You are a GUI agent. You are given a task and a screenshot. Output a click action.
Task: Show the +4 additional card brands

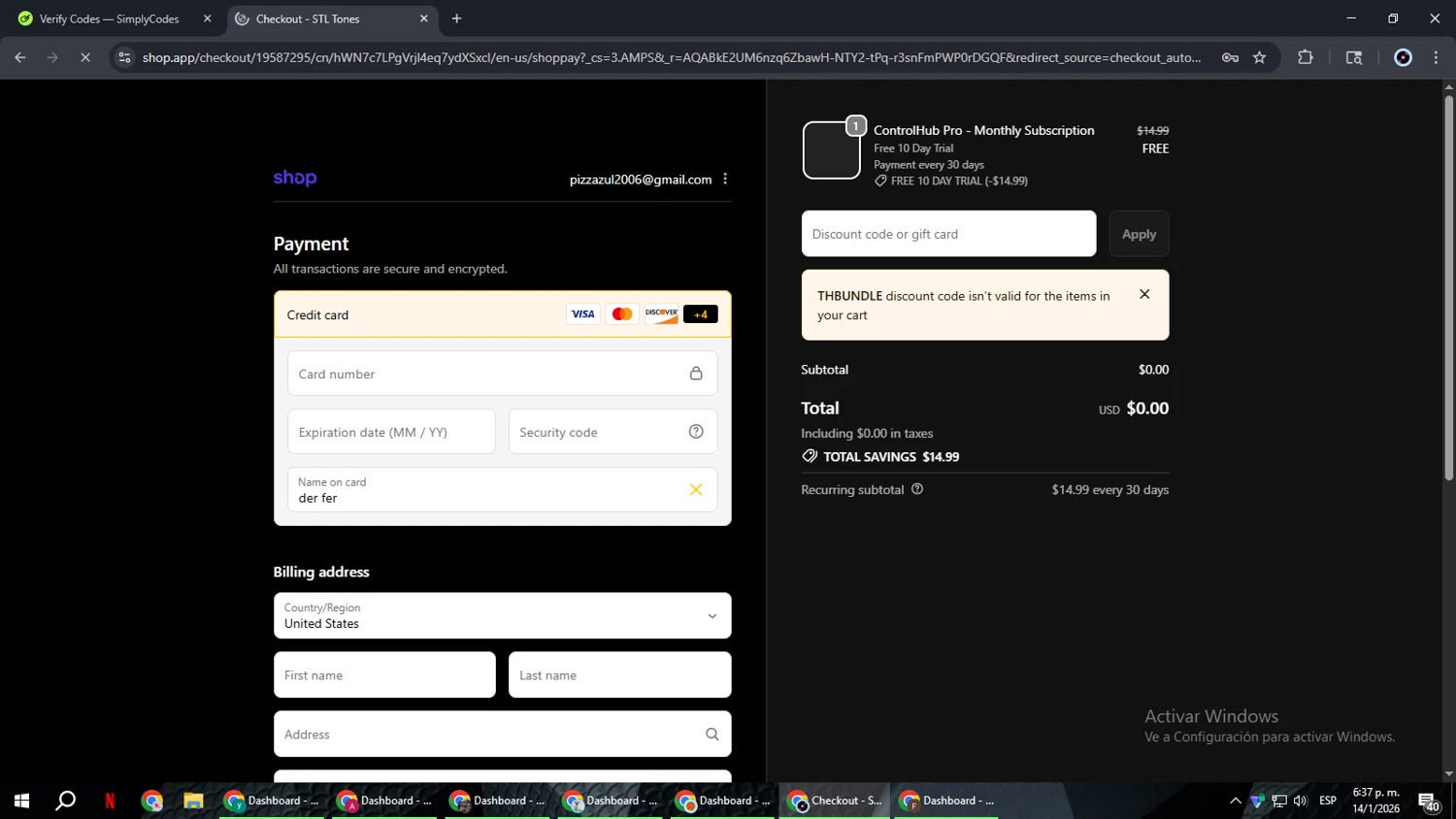(x=701, y=314)
